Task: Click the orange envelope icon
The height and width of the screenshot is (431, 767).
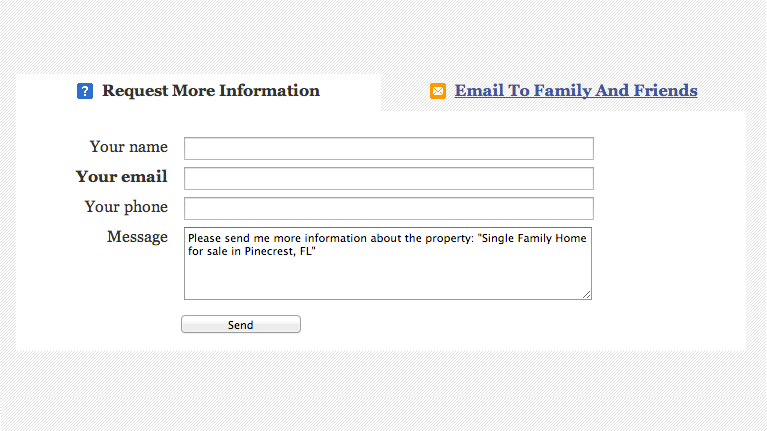Action: [438, 91]
